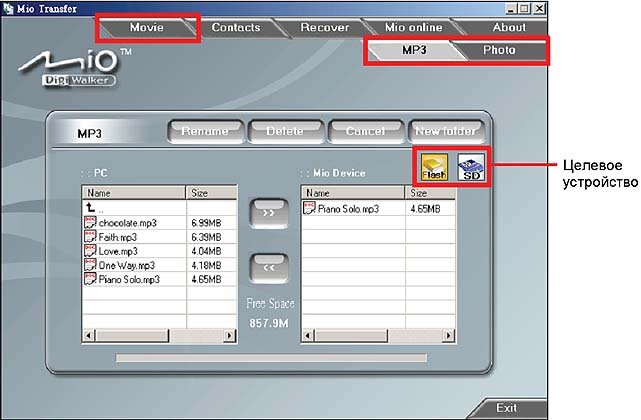This screenshot has height=420, width=641.
Task: Select Piano Solo.mp3 name in Mio Device list
Action: coord(348,209)
